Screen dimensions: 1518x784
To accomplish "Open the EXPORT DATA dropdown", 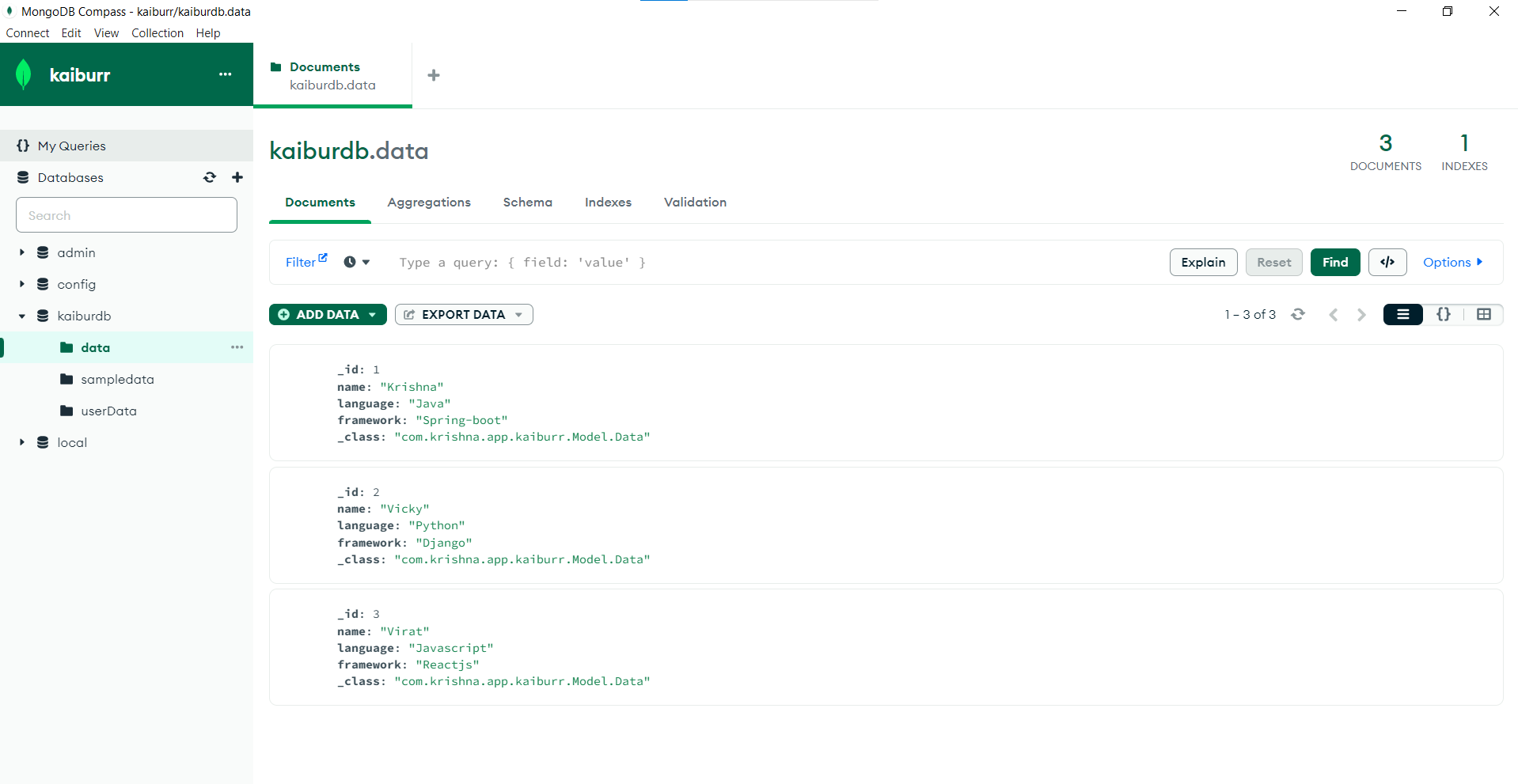I will [518, 314].
